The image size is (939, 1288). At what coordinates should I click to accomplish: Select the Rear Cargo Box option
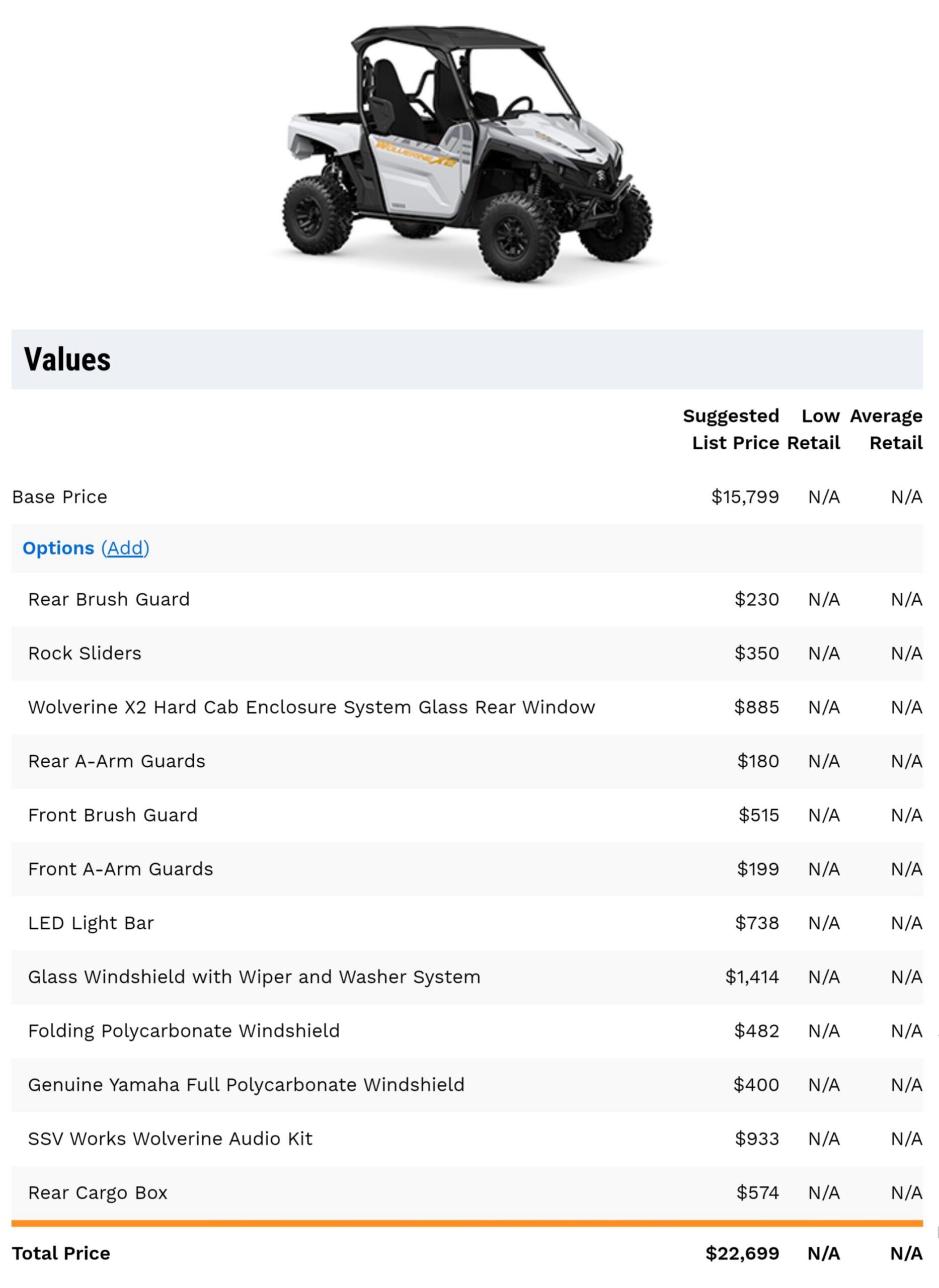pyautogui.click(x=98, y=1192)
